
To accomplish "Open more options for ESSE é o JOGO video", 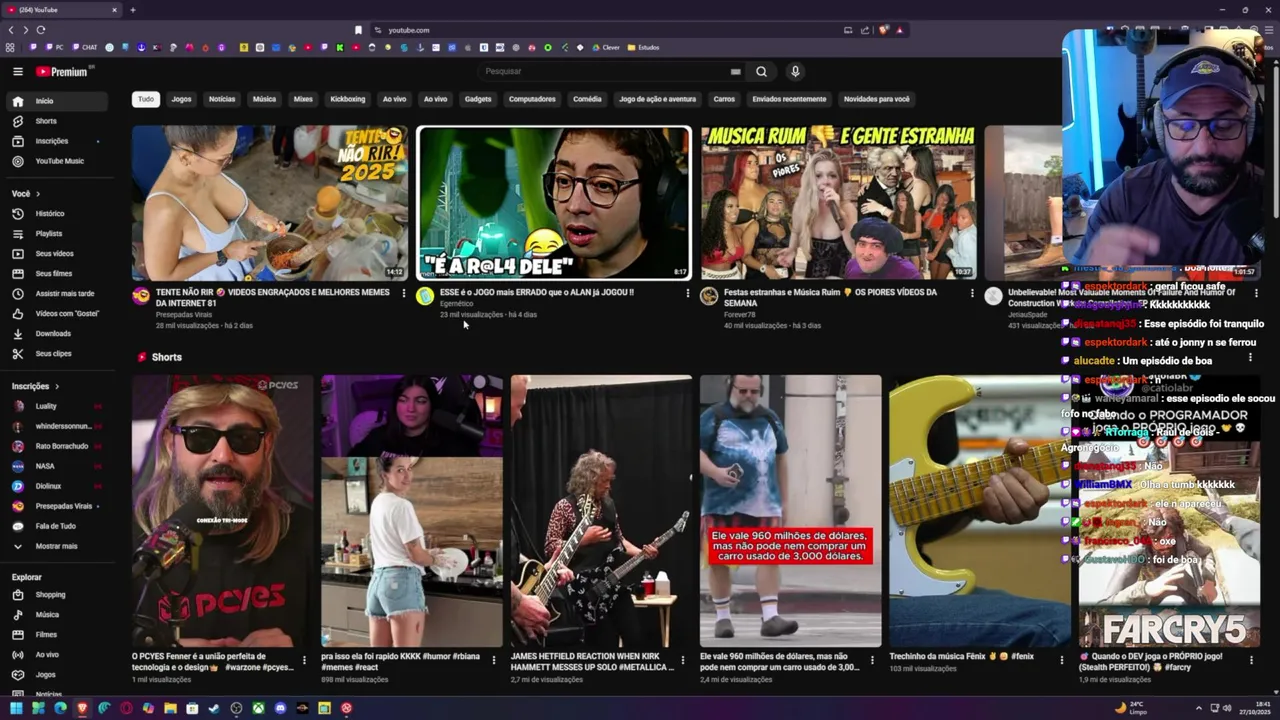I will [687, 293].
